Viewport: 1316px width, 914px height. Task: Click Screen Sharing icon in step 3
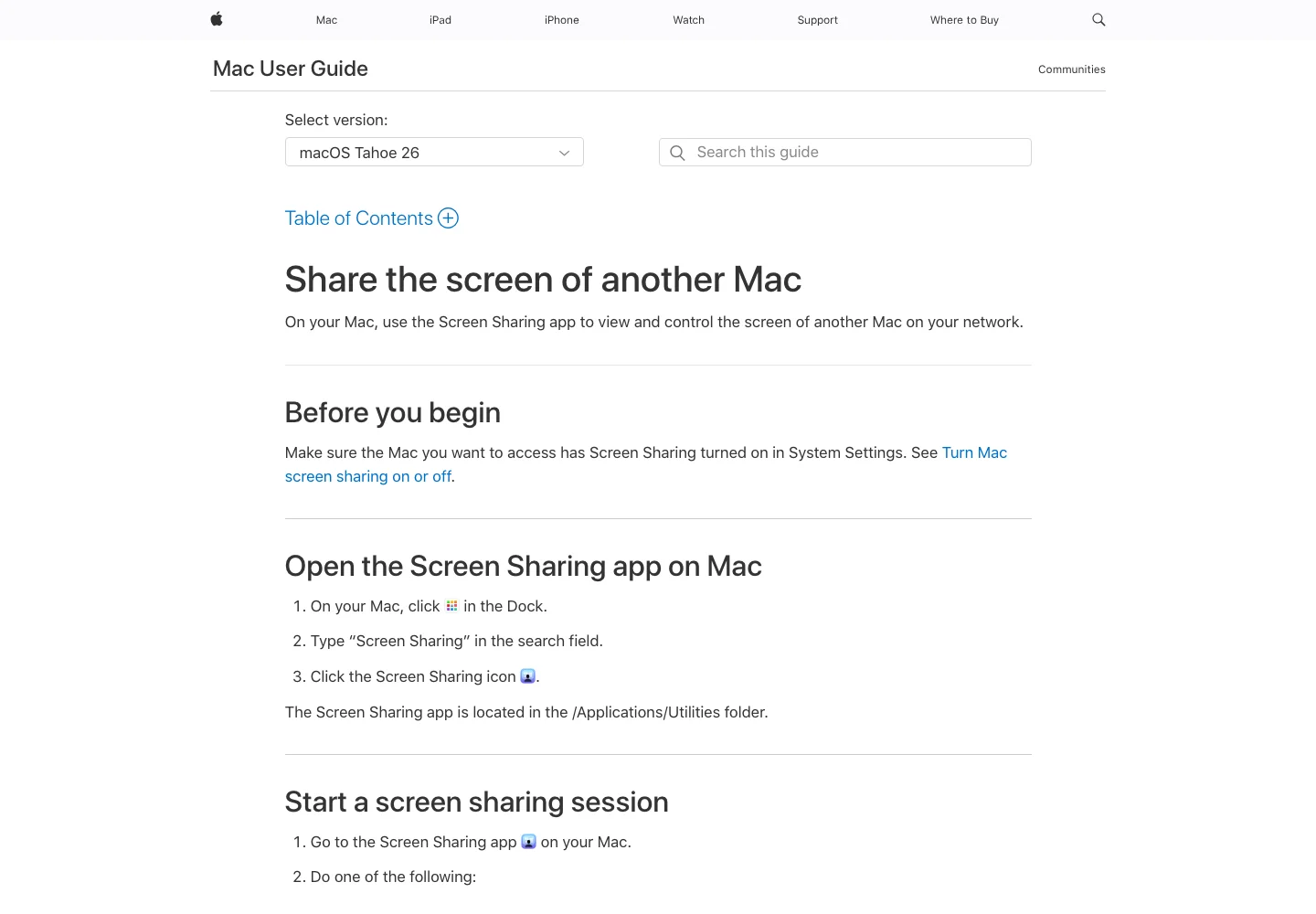pyautogui.click(x=527, y=676)
